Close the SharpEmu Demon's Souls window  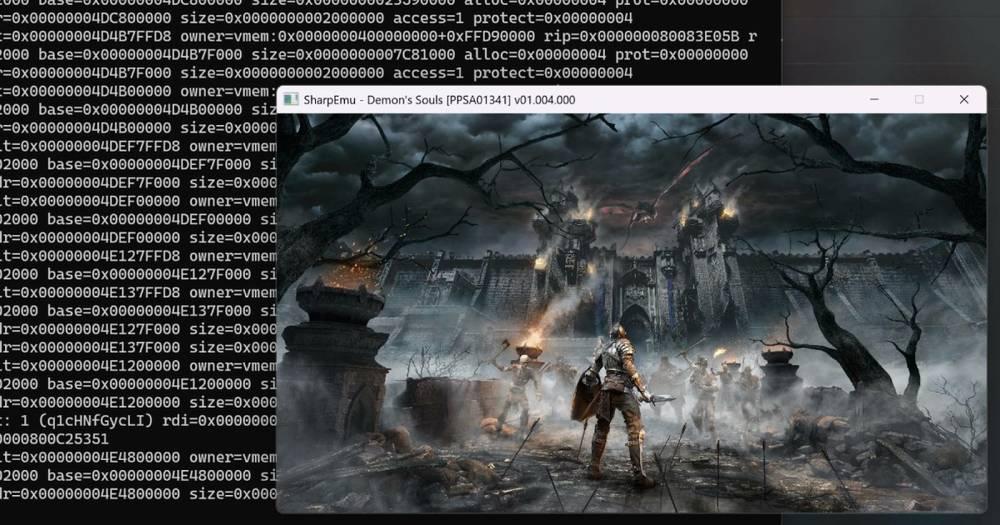point(964,100)
